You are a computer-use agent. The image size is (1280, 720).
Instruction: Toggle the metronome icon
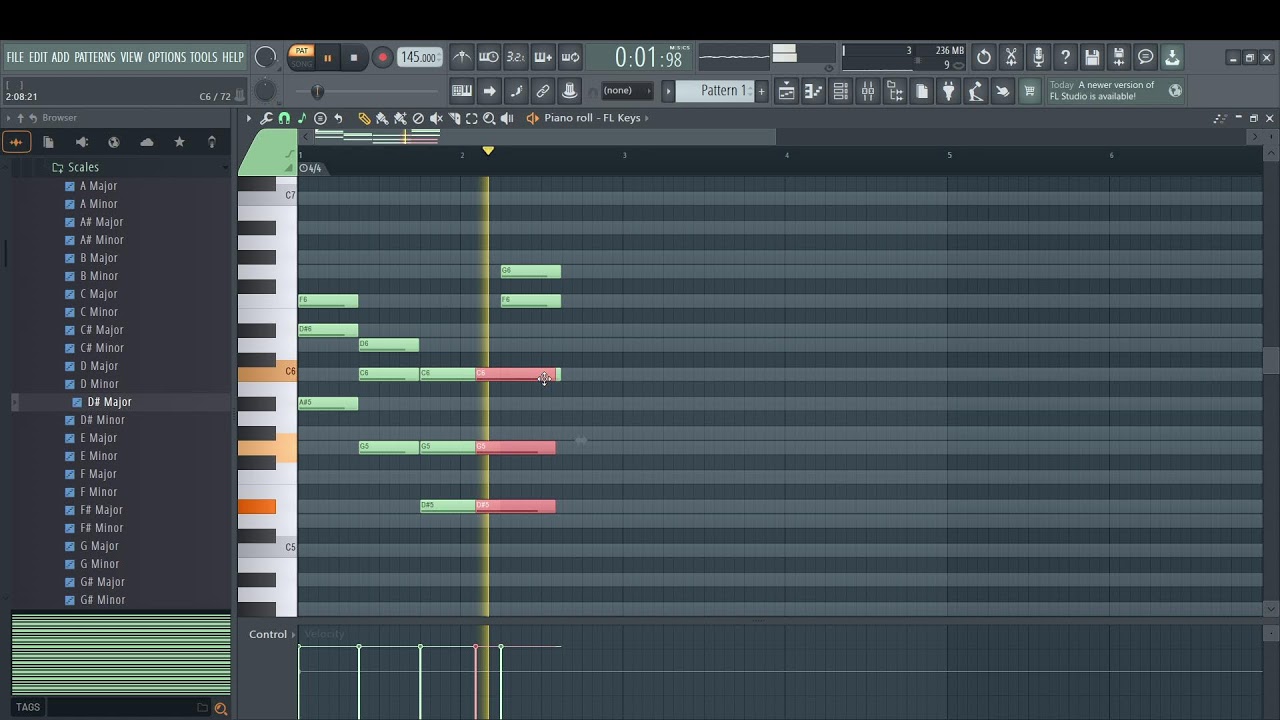[461, 57]
